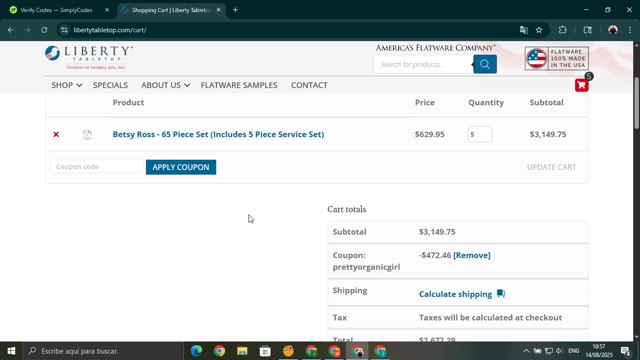
Task: Click the Flatware Made in USA badge
Action: (557, 58)
